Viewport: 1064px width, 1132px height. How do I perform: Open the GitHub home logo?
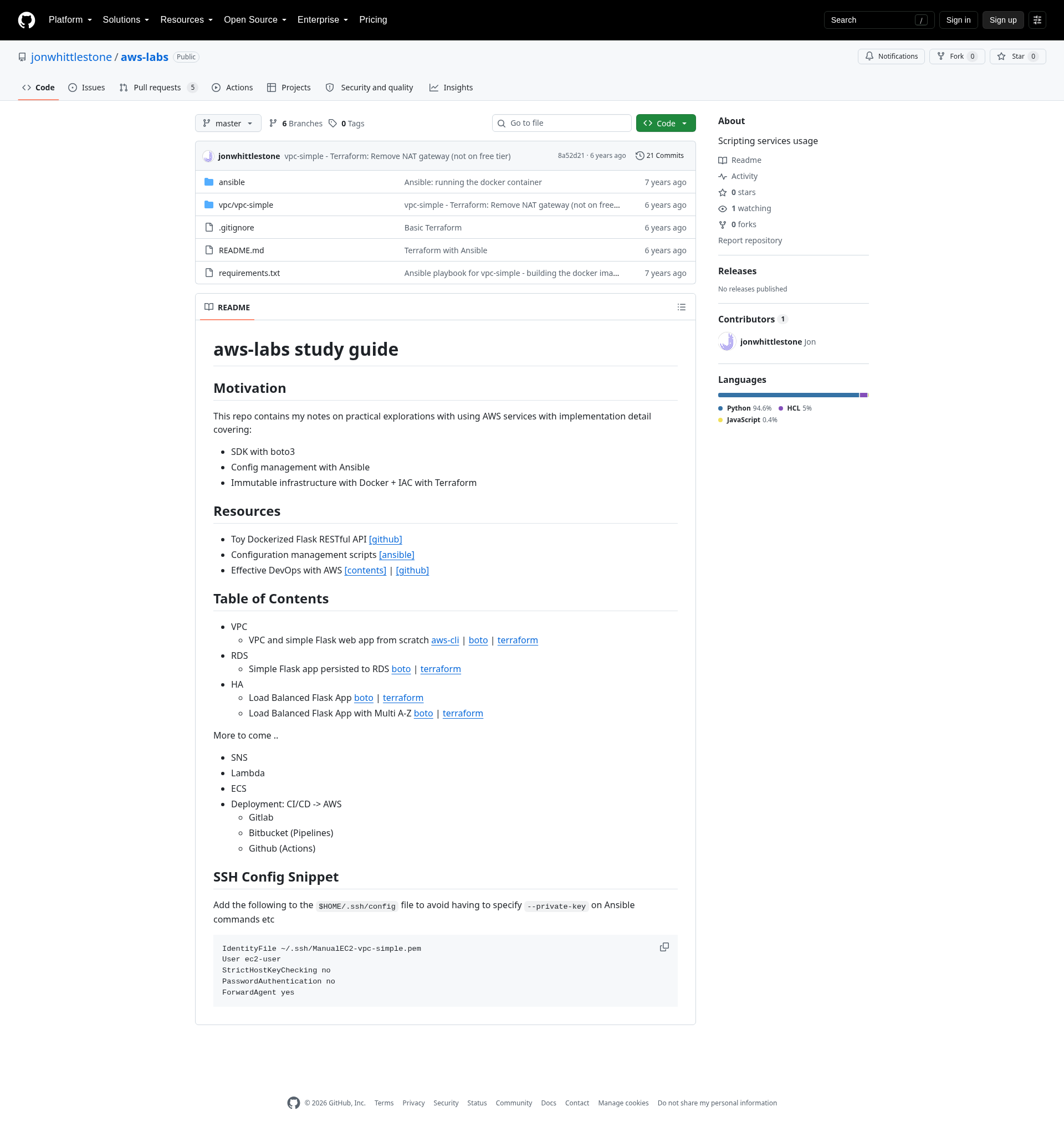click(26, 20)
